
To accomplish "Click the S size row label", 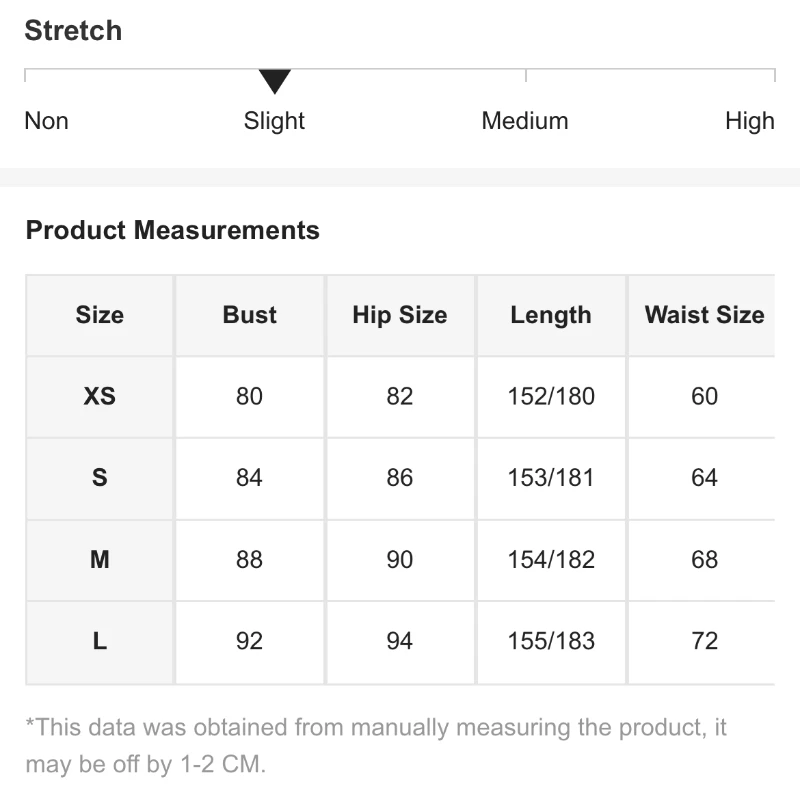I will 100,478.
